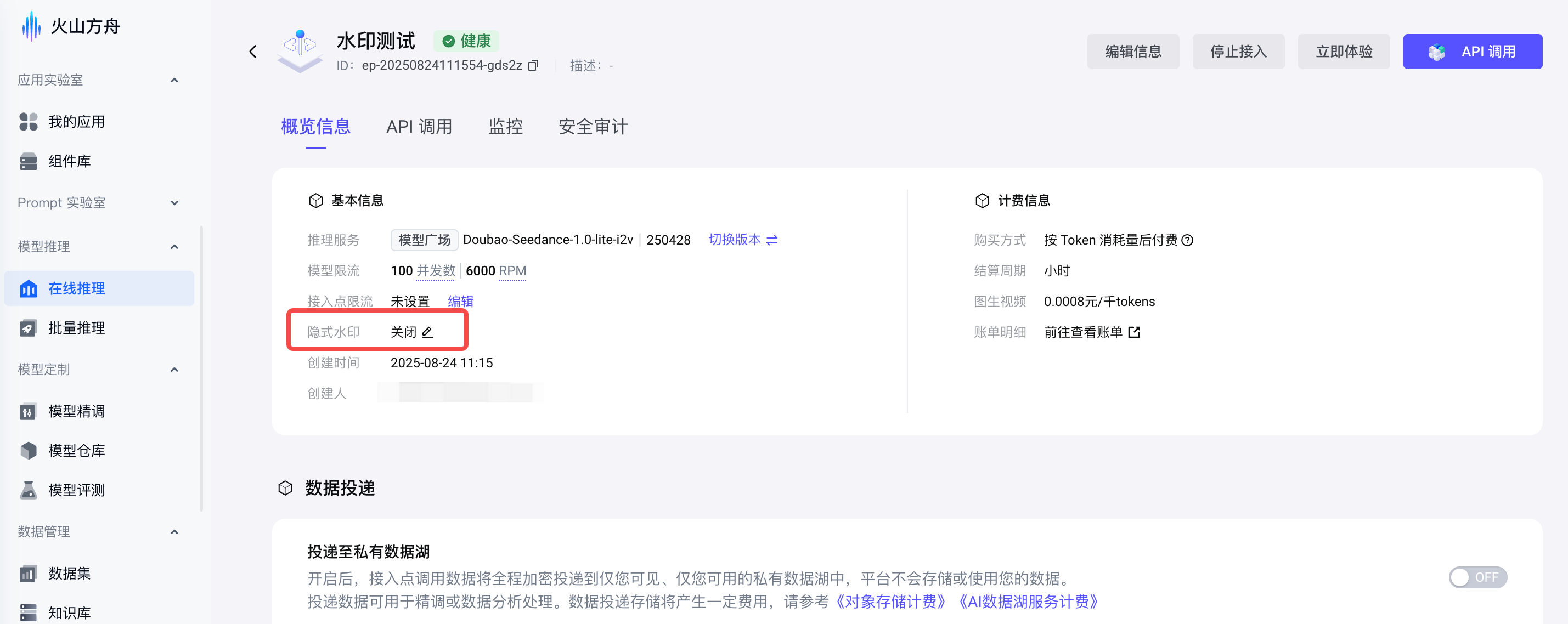Open 模型评测 in the sidebar
This screenshot has width=1568, height=624.
click(76, 490)
